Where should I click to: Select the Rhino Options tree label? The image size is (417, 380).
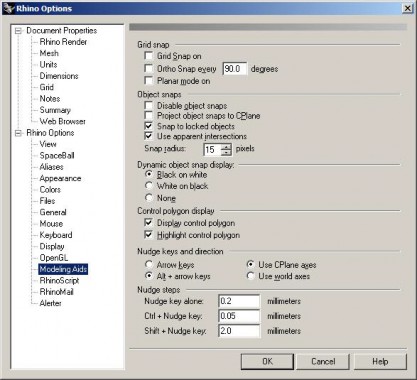click(x=50, y=133)
